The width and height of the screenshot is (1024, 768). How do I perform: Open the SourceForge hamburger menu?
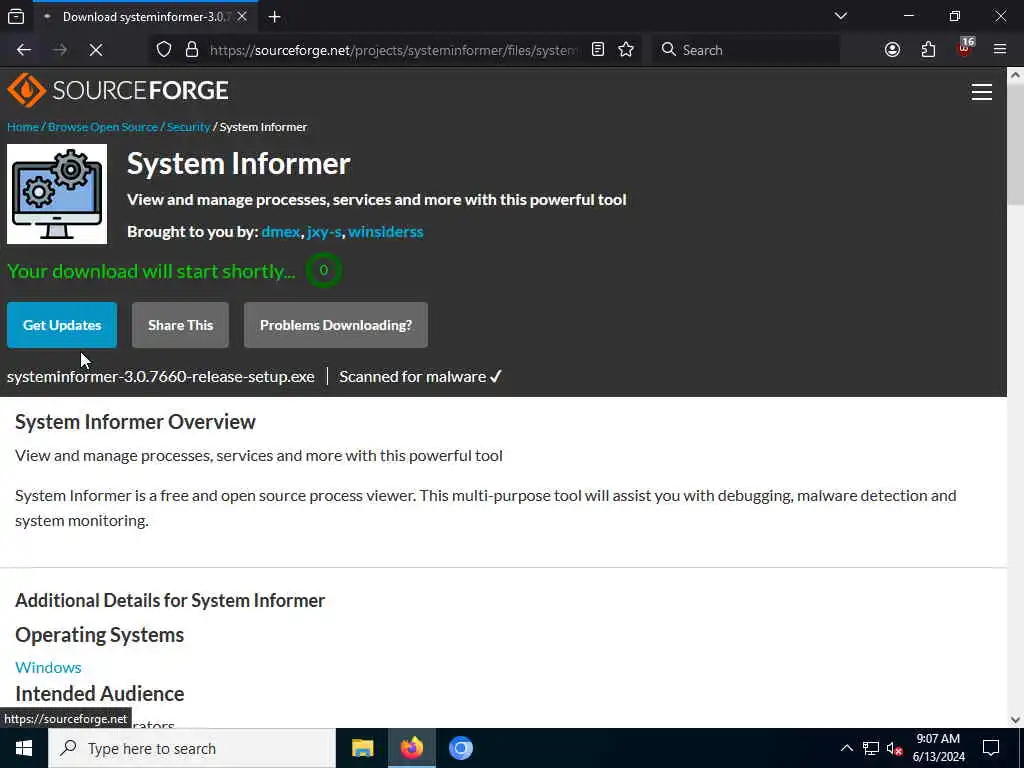click(982, 92)
